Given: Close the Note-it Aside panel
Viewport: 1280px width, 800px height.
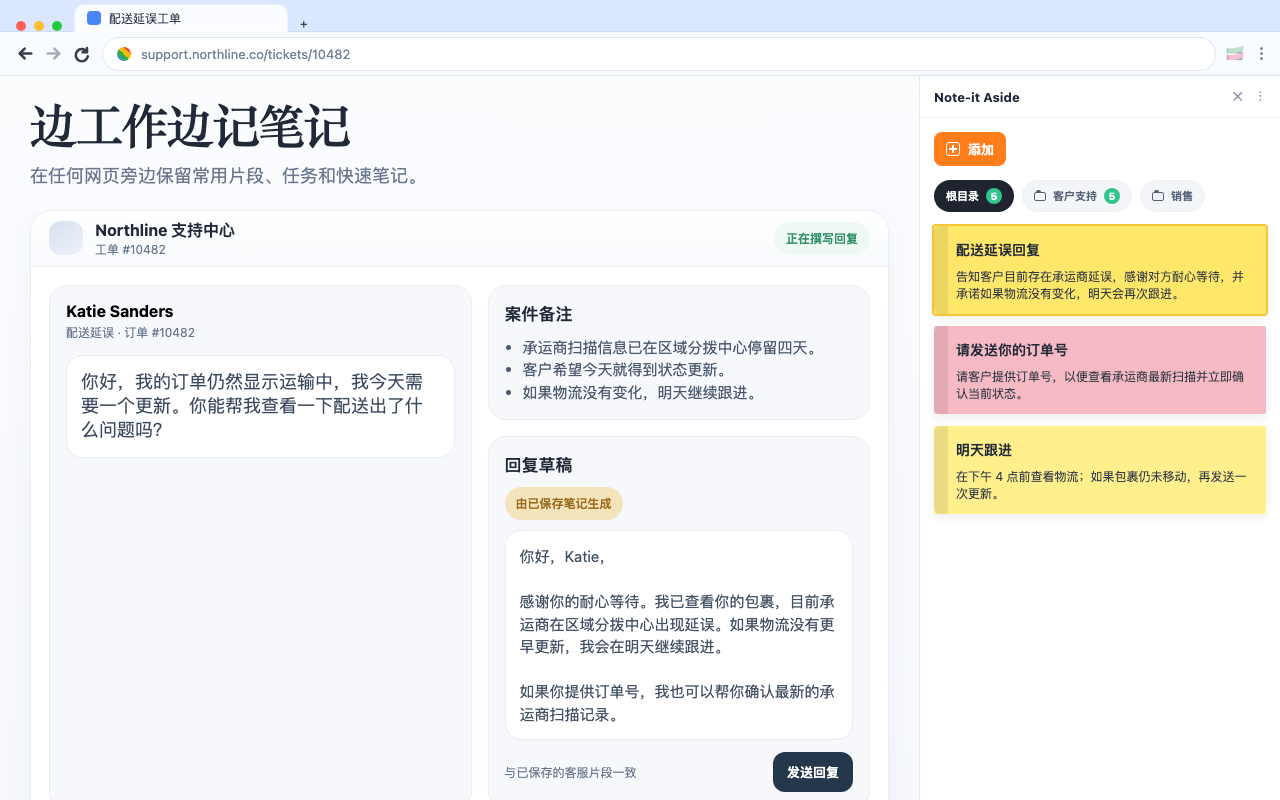Looking at the screenshot, I should tap(1238, 96).
